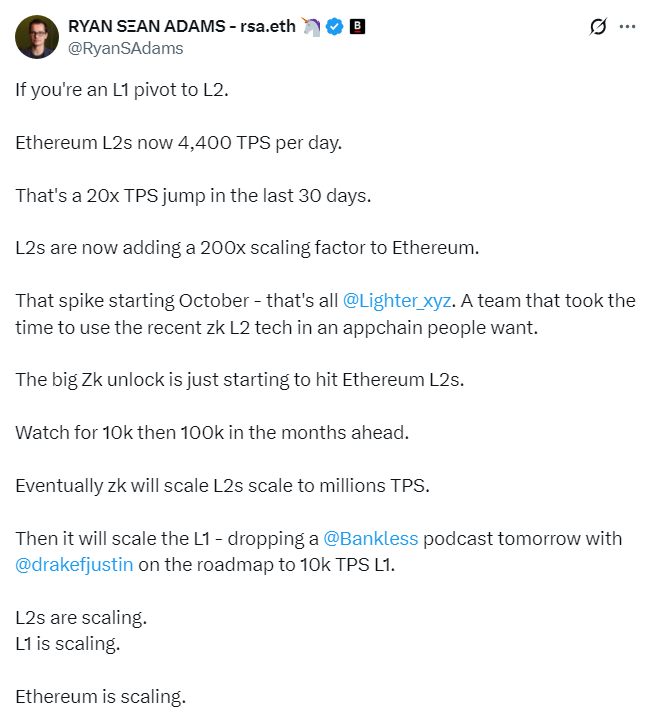Open the @RyanSAdams handle link
The height and width of the screenshot is (719, 653).
pyautogui.click(x=124, y=47)
